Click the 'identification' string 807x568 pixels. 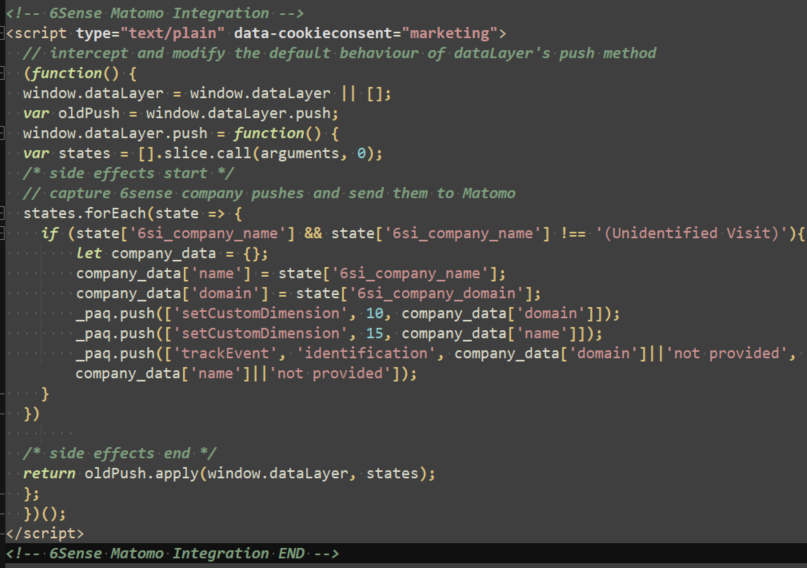(x=366, y=353)
